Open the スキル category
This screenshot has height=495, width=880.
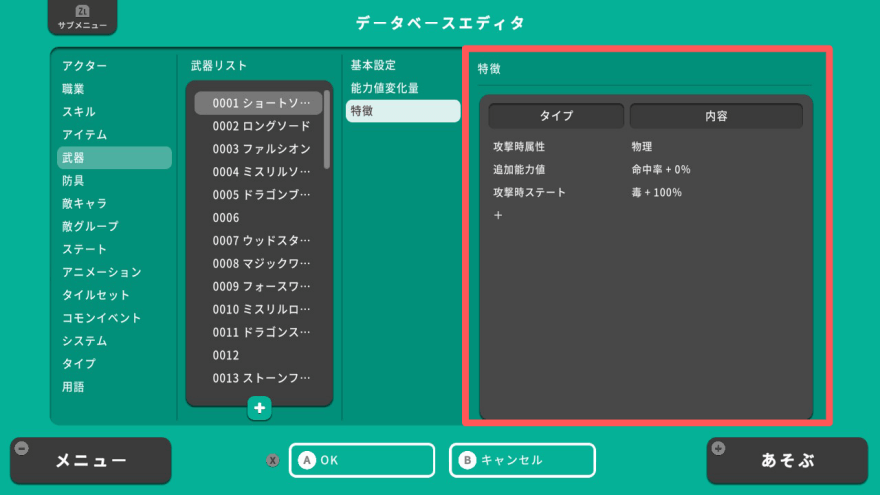pos(79,112)
